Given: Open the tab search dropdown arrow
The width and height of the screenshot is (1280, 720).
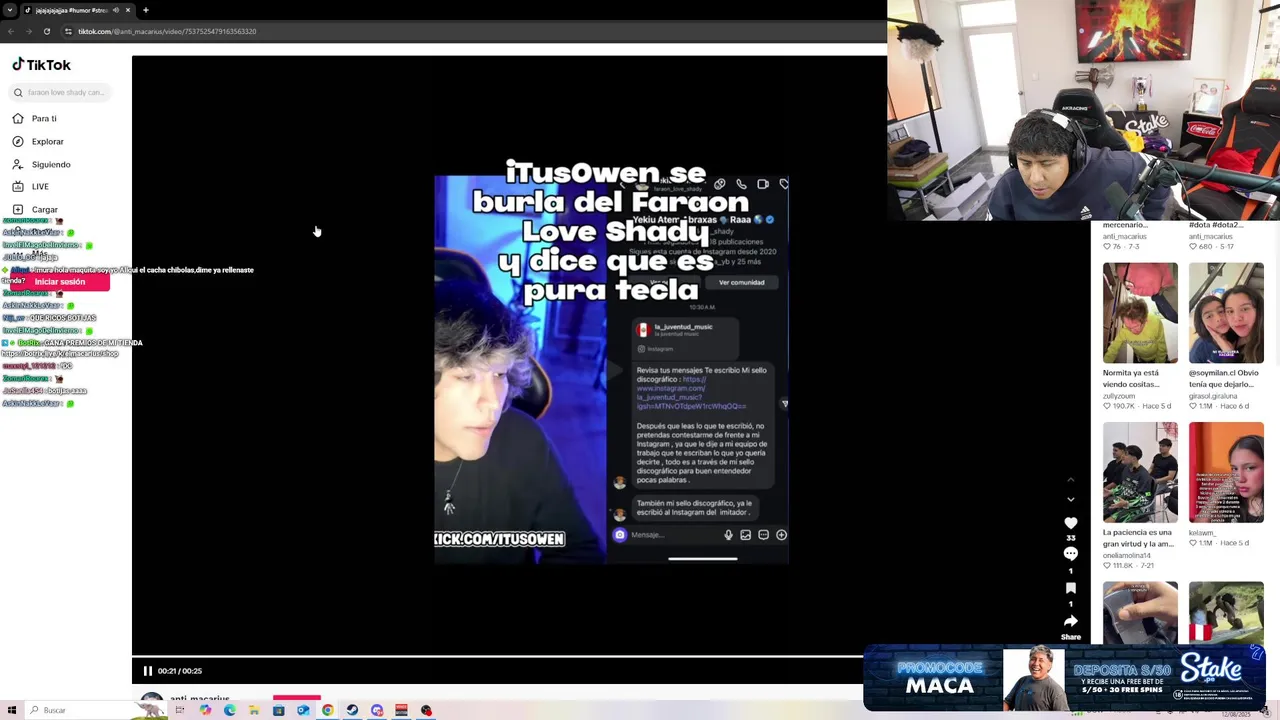Looking at the screenshot, I should click(x=9, y=10).
